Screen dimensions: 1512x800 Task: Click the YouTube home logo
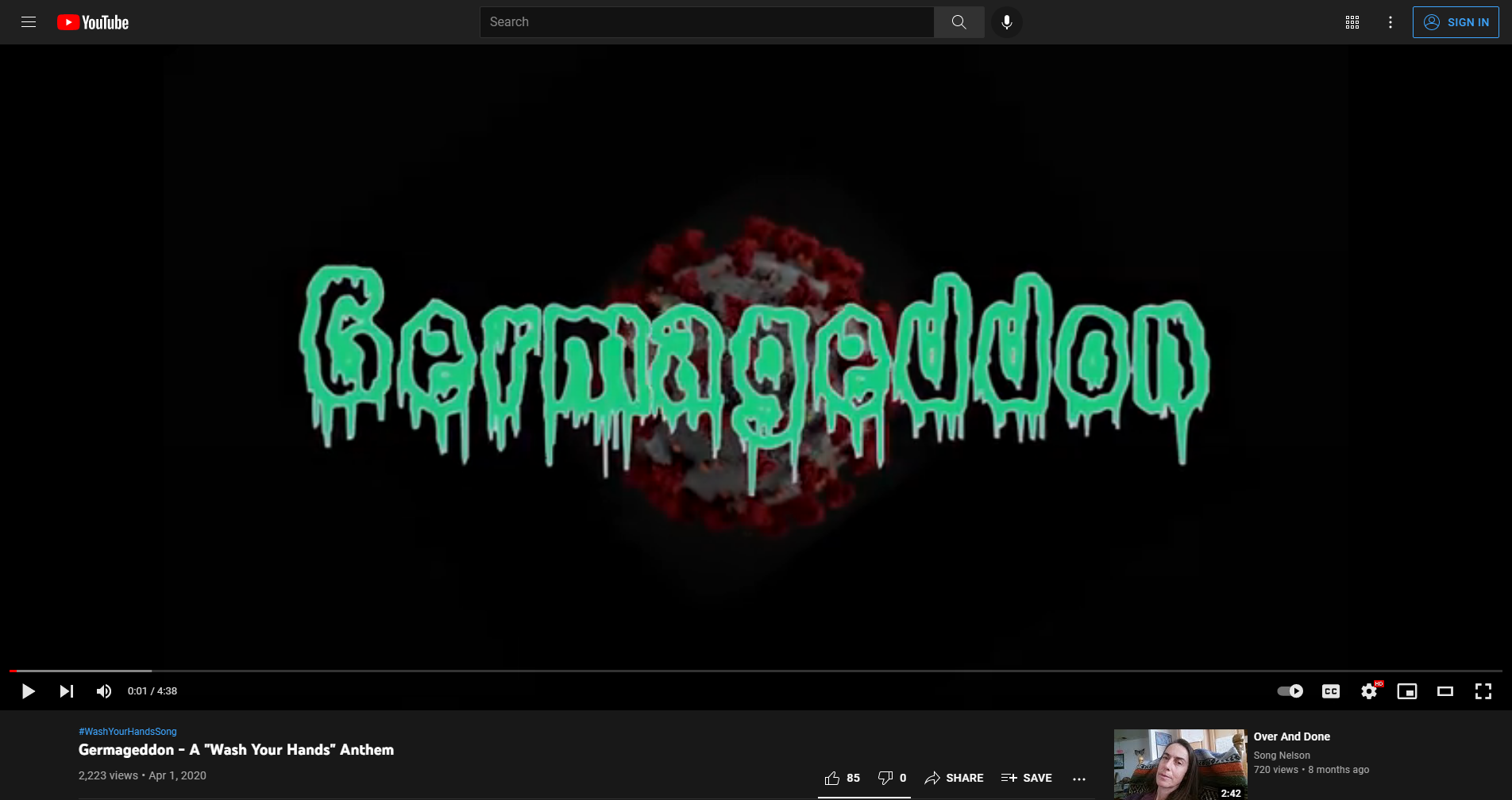(x=93, y=22)
